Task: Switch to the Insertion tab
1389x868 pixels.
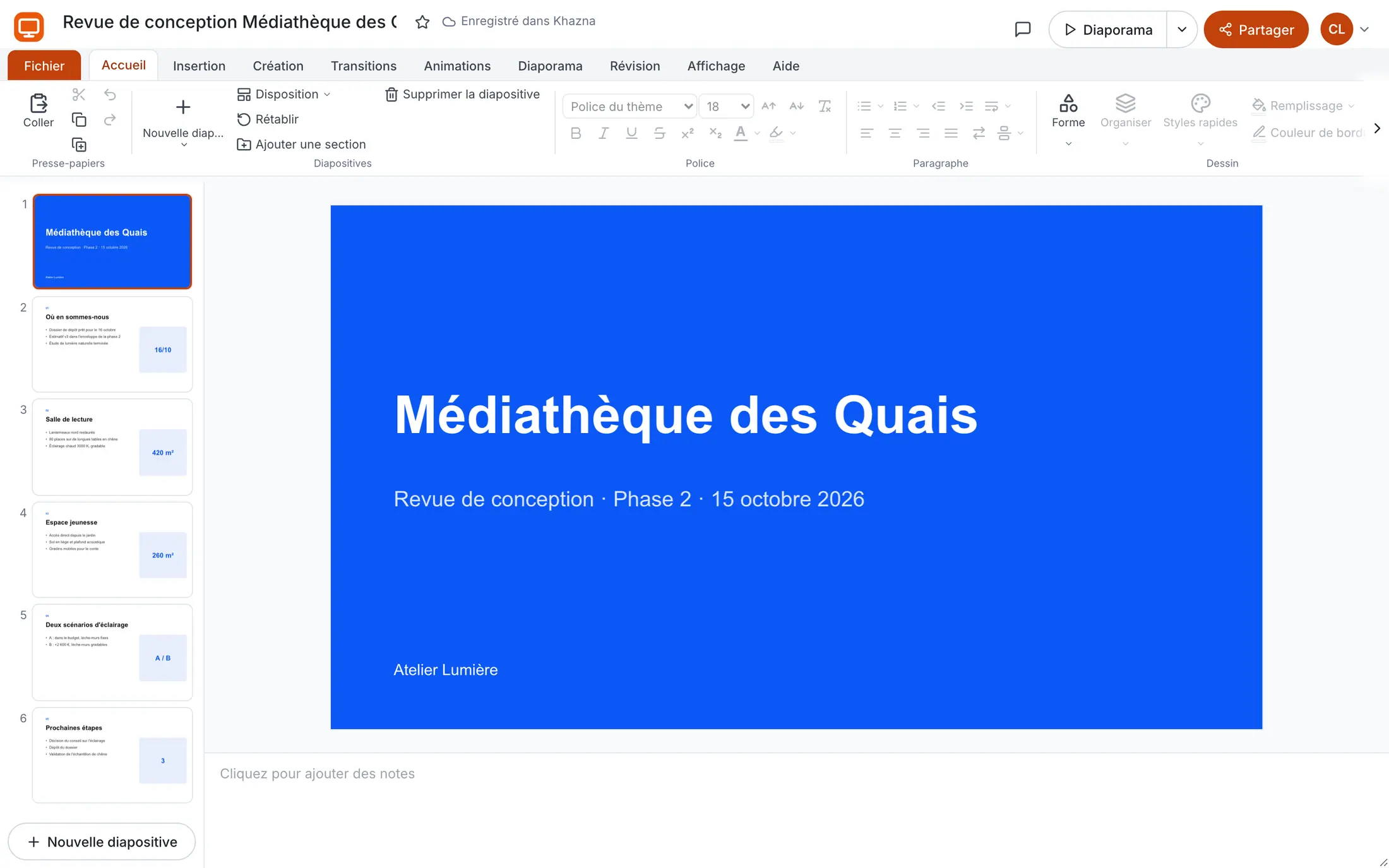Action: tap(199, 66)
